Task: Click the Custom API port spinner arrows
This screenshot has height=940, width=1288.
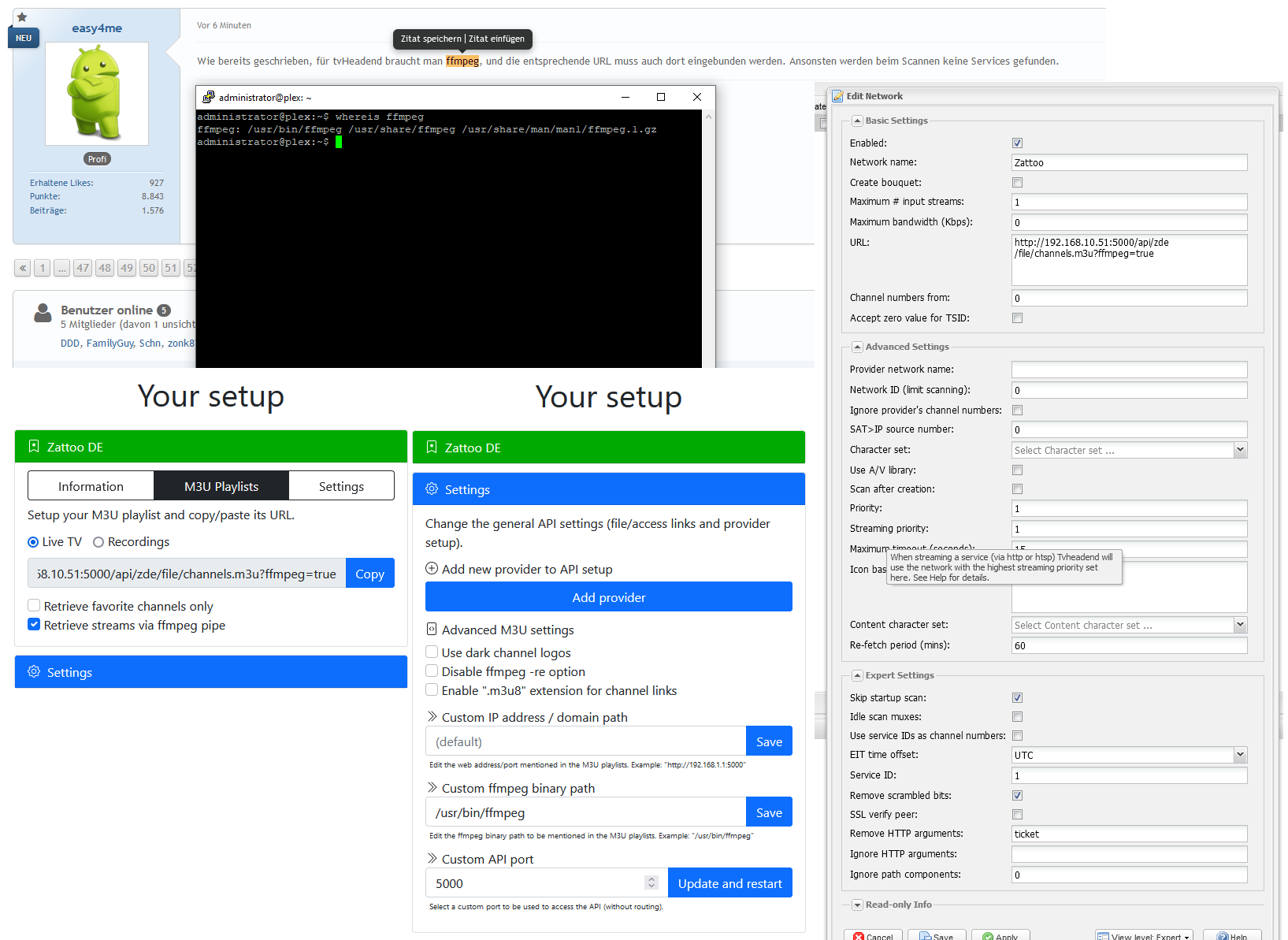Action: [651, 882]
